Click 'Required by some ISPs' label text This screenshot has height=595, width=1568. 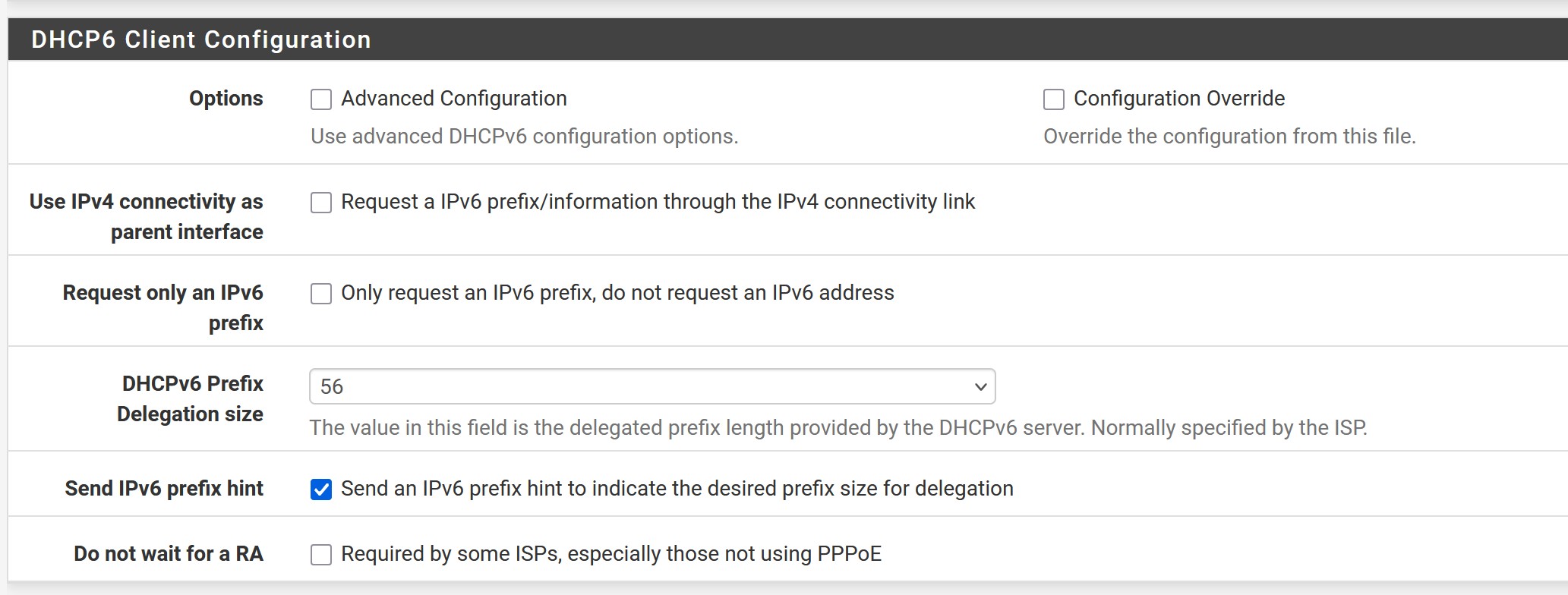point(610,554)
